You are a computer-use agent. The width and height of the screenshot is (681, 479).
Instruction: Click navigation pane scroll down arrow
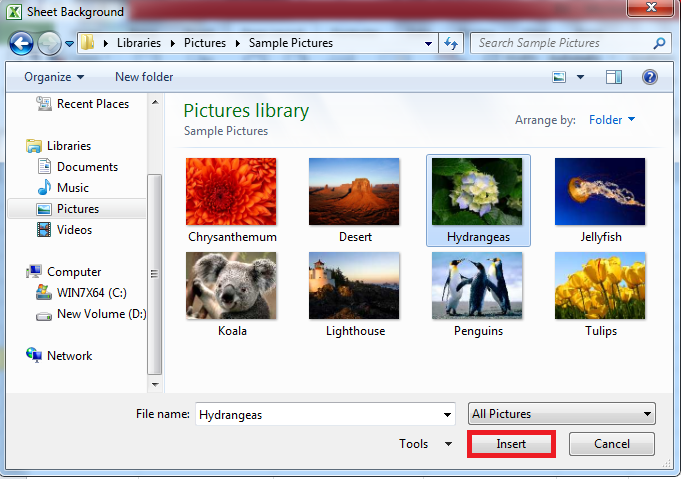(155, 384)
